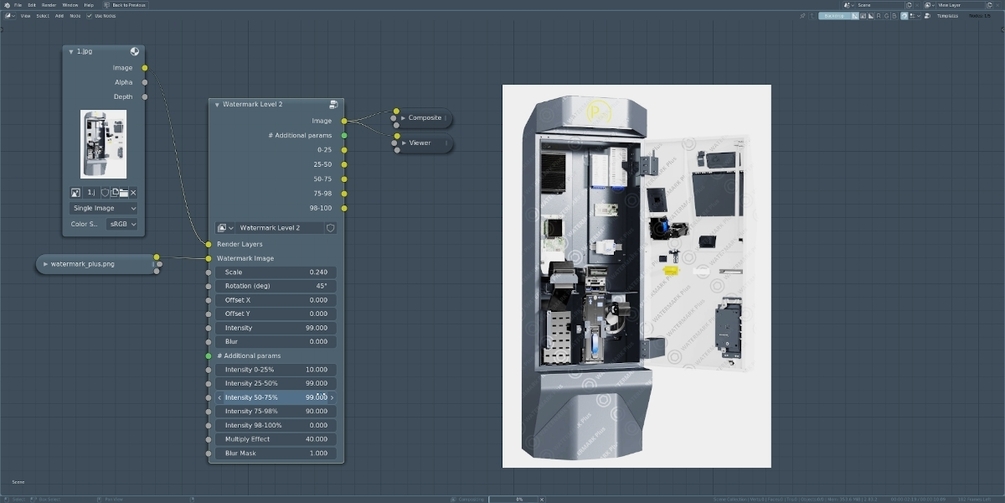This screenshot has width=1005, height=503.
Task: Click the Rotation (deg) field
Action: coord(276,286)
